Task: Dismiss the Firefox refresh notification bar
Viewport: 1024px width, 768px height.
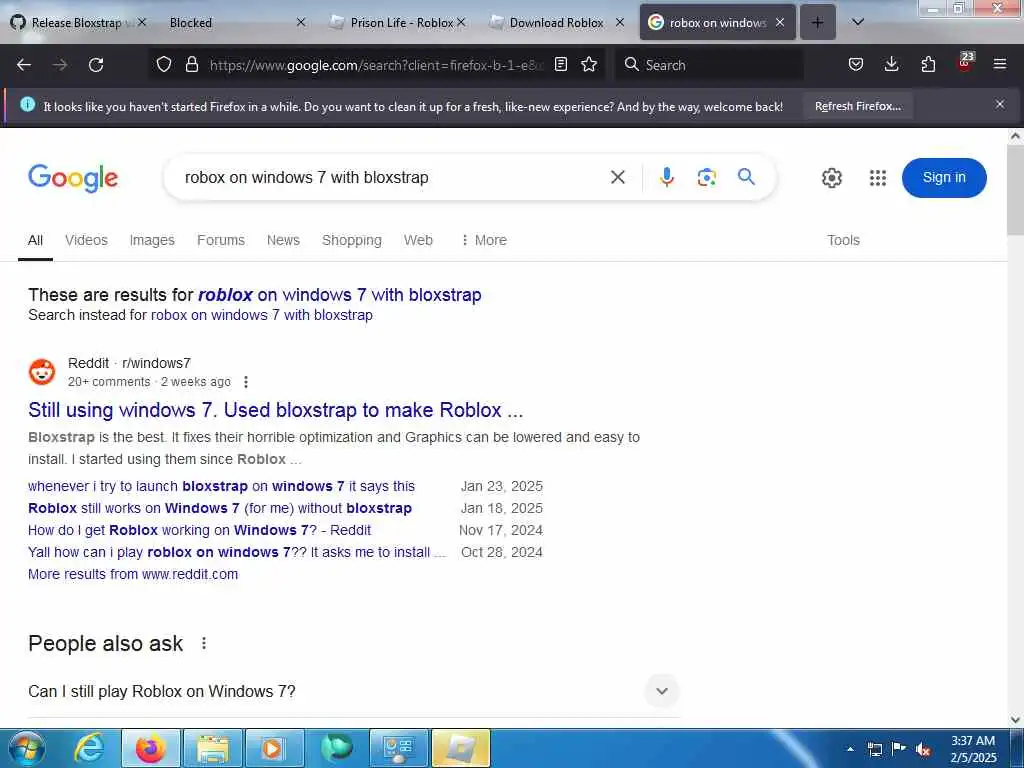Action: [x=1000, y=104]
